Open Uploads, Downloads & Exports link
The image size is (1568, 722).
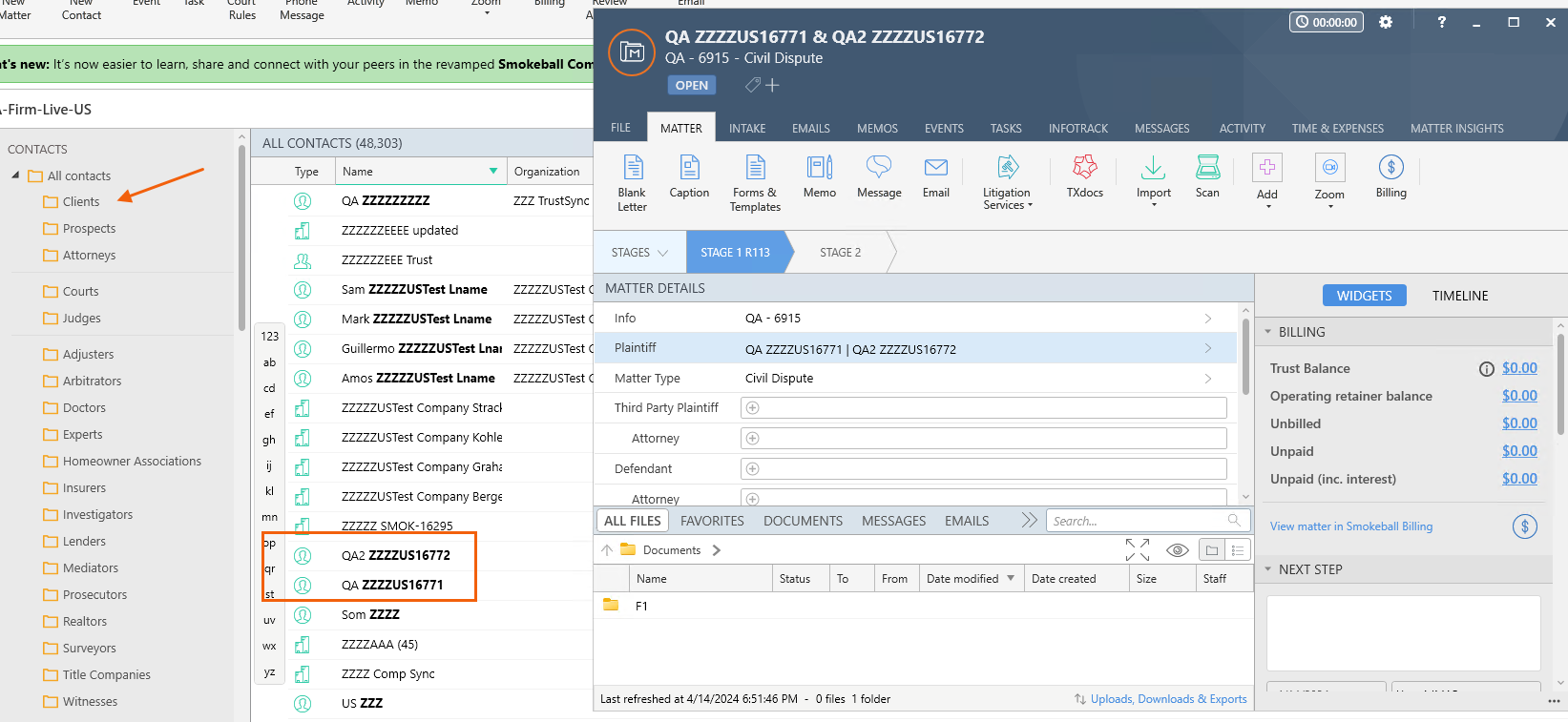1169,699
